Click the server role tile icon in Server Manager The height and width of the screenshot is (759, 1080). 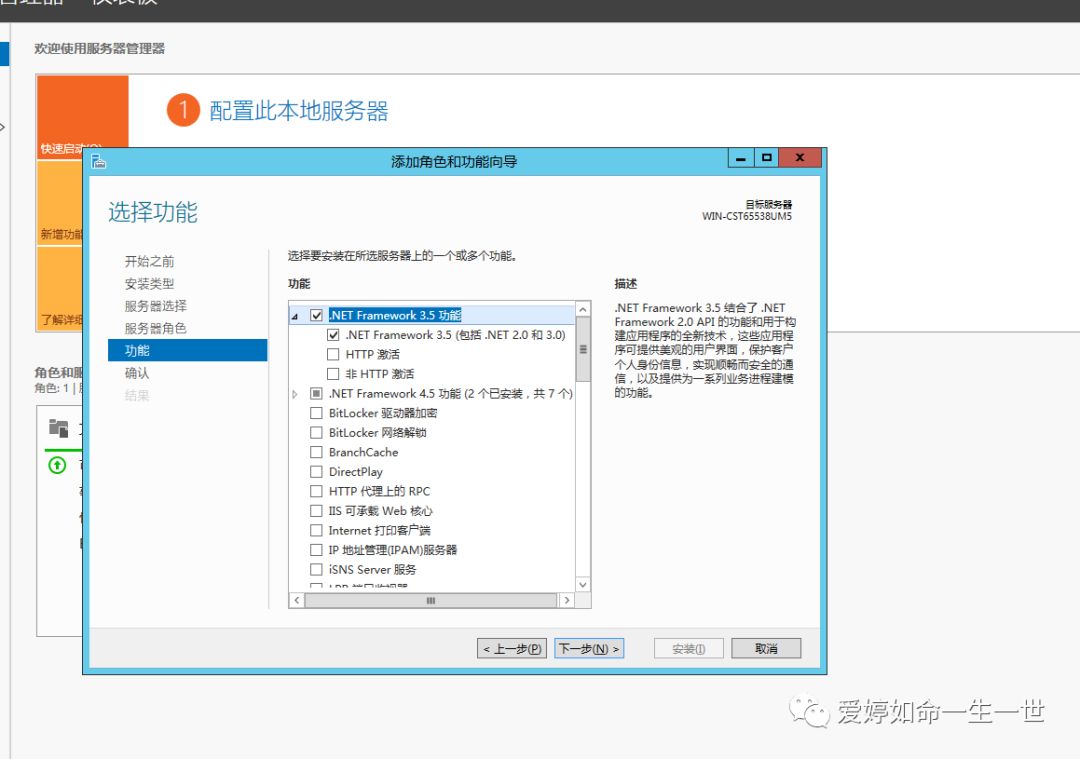[x=59, y=428]
